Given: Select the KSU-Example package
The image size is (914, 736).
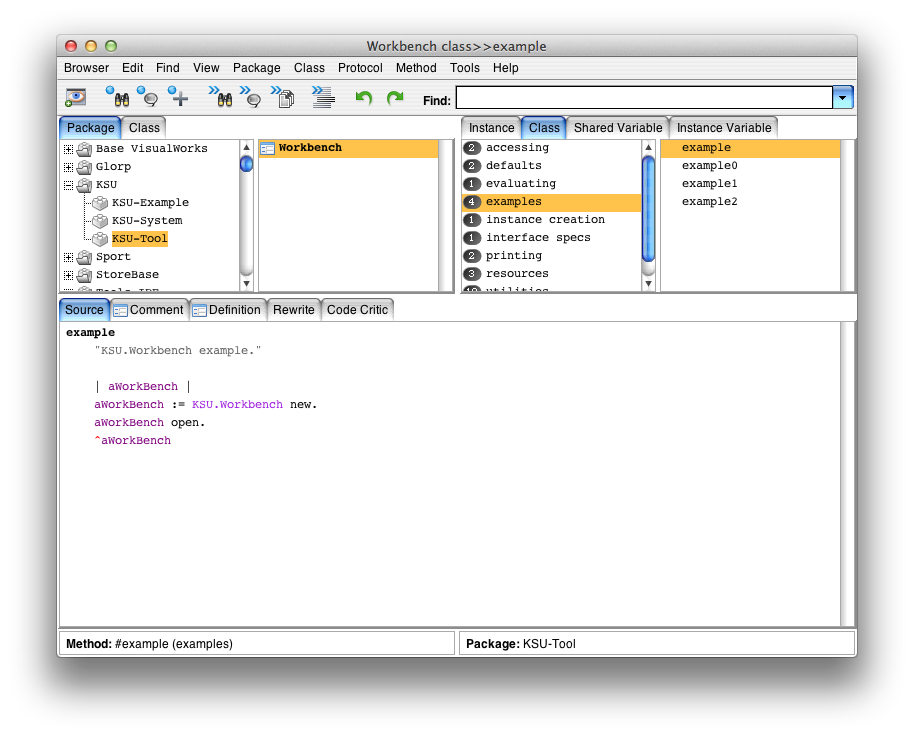Looking at the screenshot, I should pyautogui.click(x=150, y=202).
